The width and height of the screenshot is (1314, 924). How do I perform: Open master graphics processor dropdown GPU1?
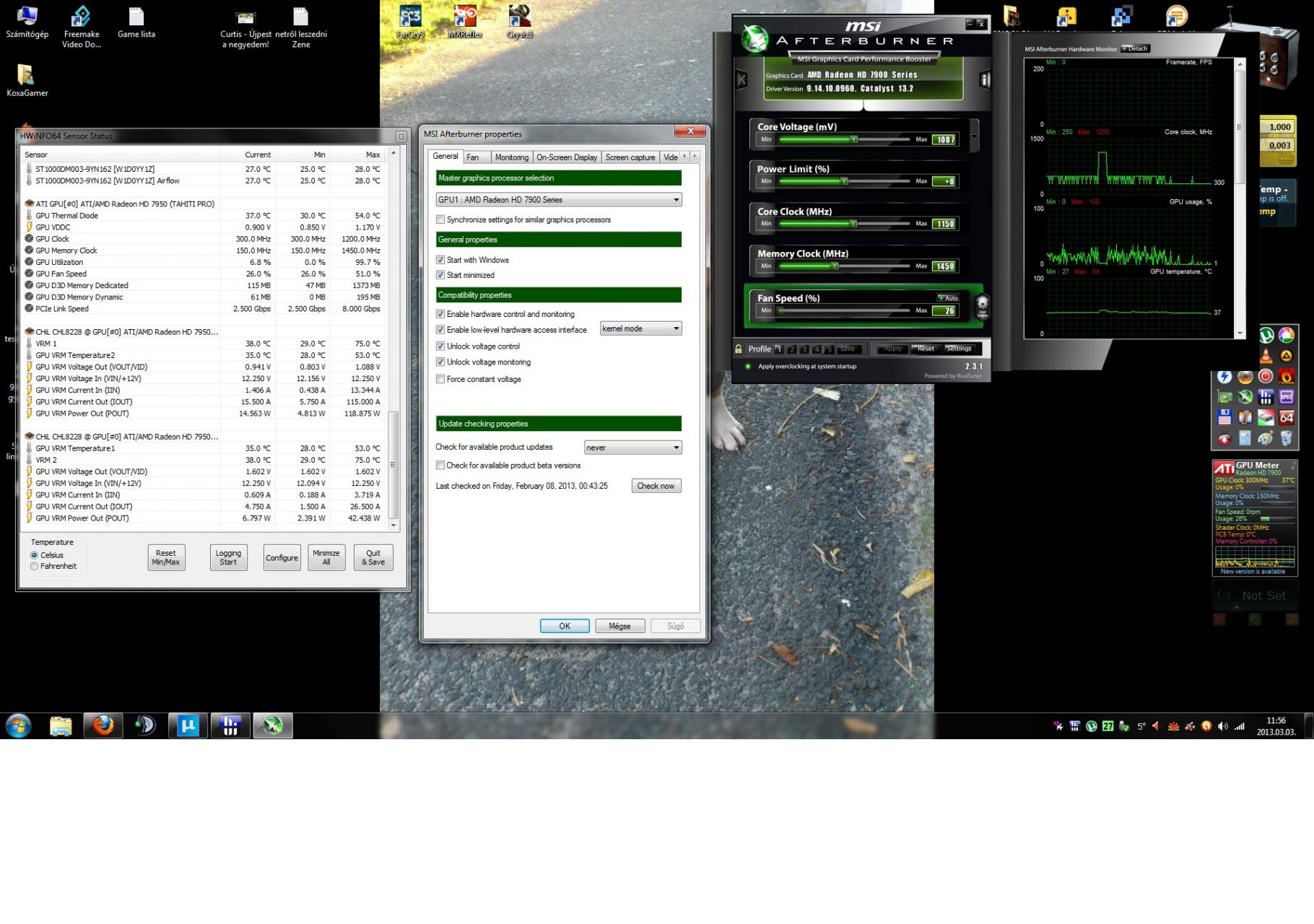[559, 200]
